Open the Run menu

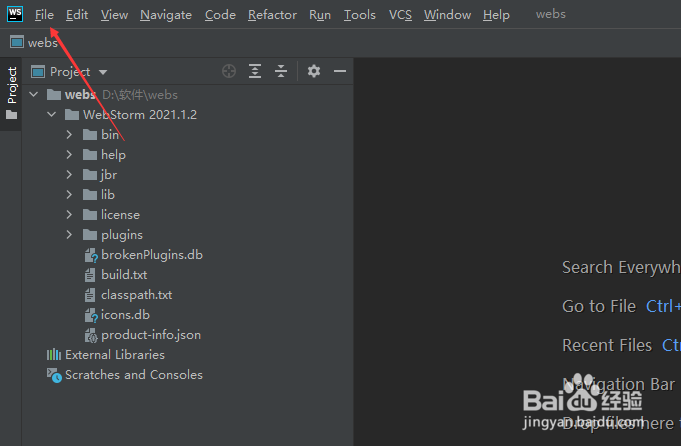[x=320, y=15]
